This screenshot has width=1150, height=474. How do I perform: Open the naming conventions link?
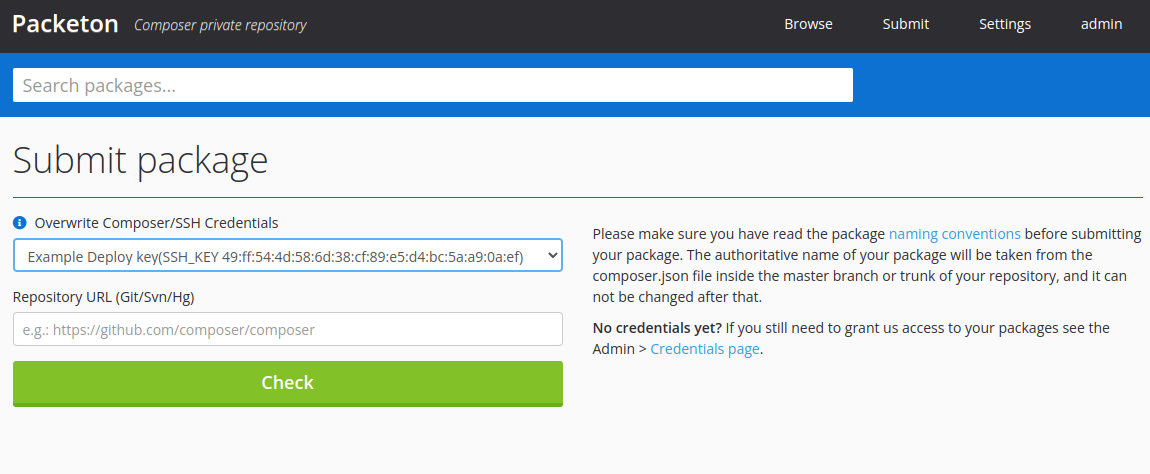point(954,234)
